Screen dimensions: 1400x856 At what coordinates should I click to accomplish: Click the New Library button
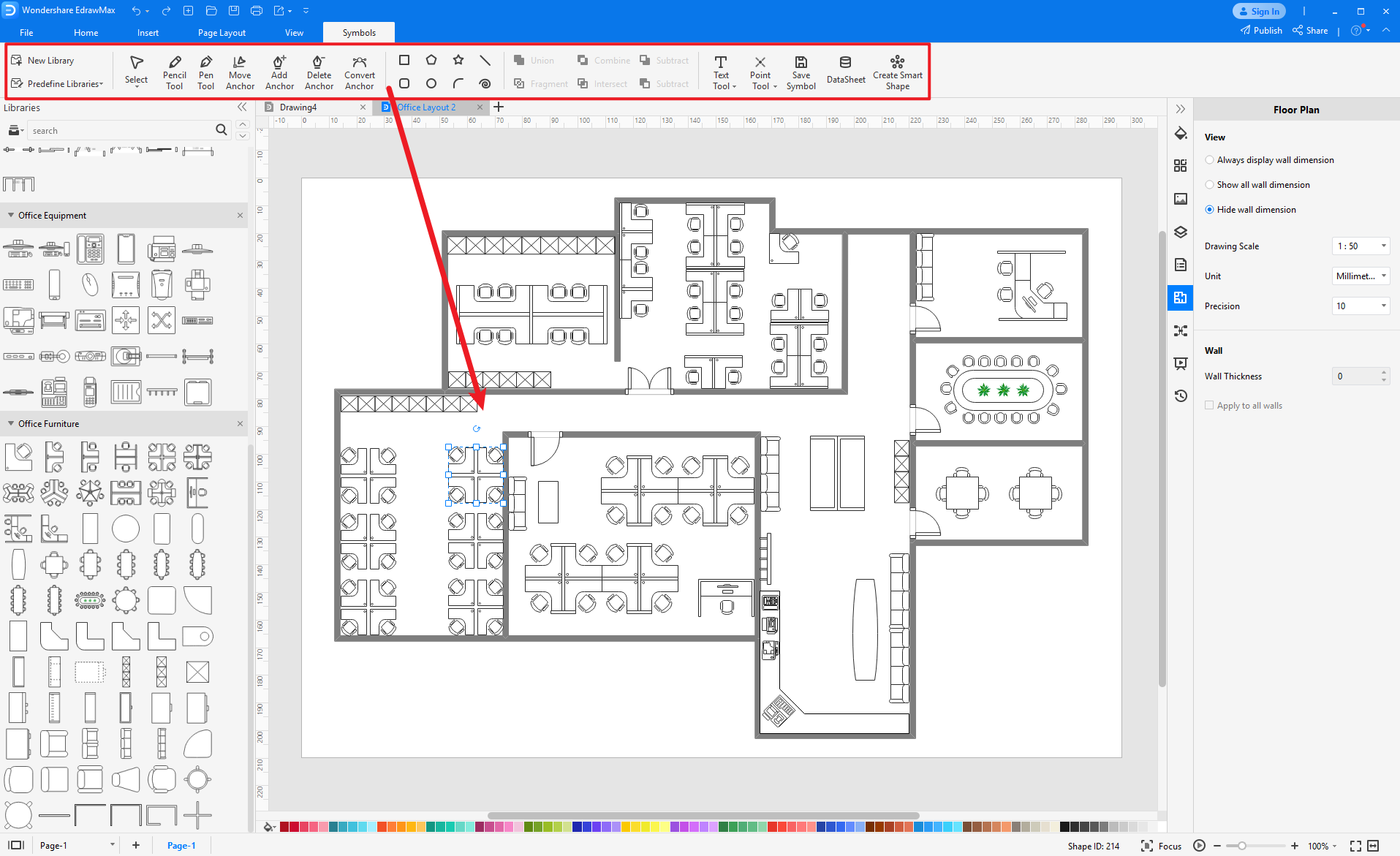[x=51, y=60]
